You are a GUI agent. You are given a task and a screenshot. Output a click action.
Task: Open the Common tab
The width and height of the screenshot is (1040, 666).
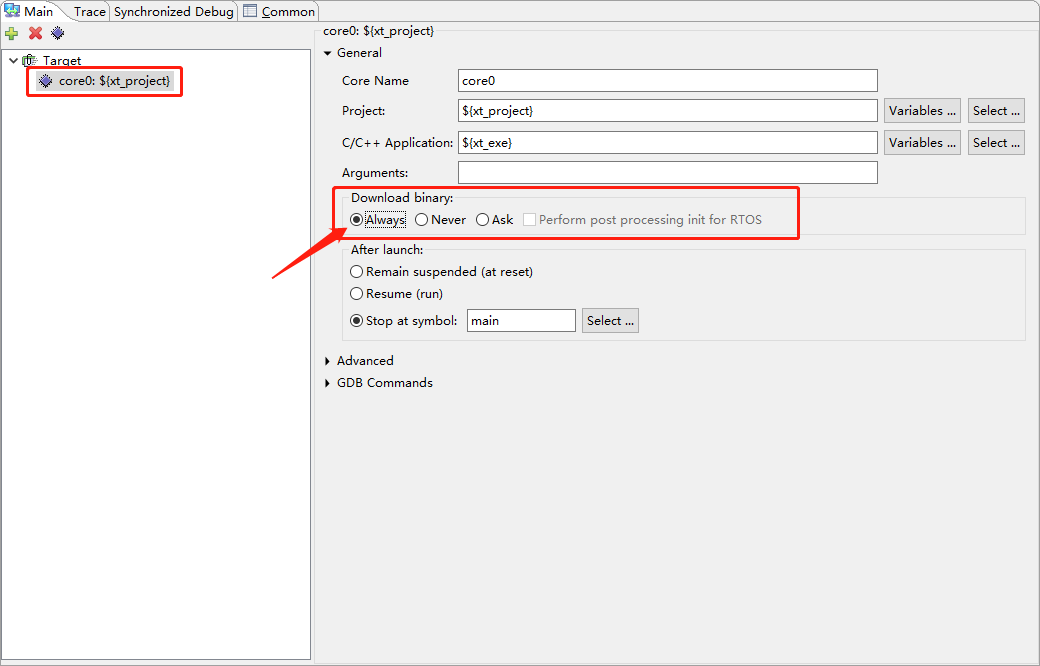click(288, 12)
